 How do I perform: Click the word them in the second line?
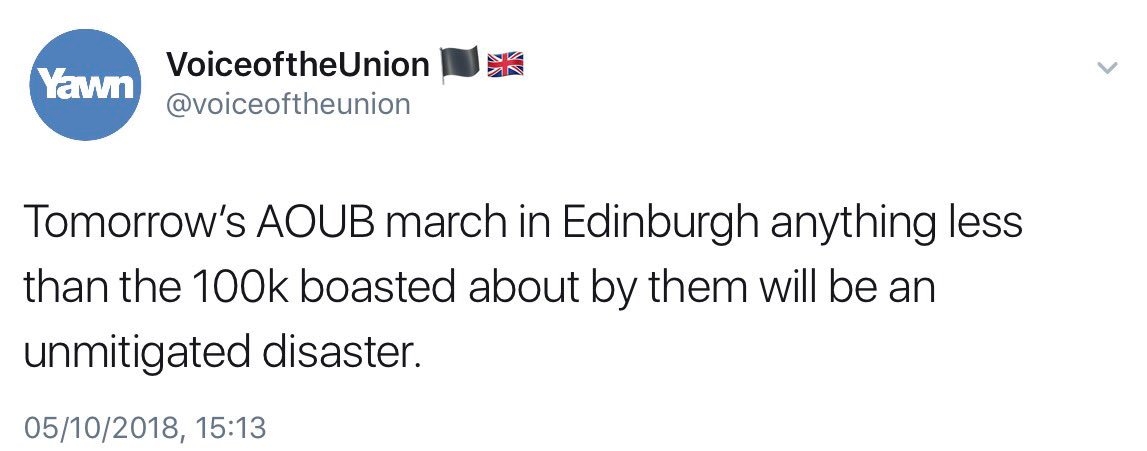(x=703, y=288)
